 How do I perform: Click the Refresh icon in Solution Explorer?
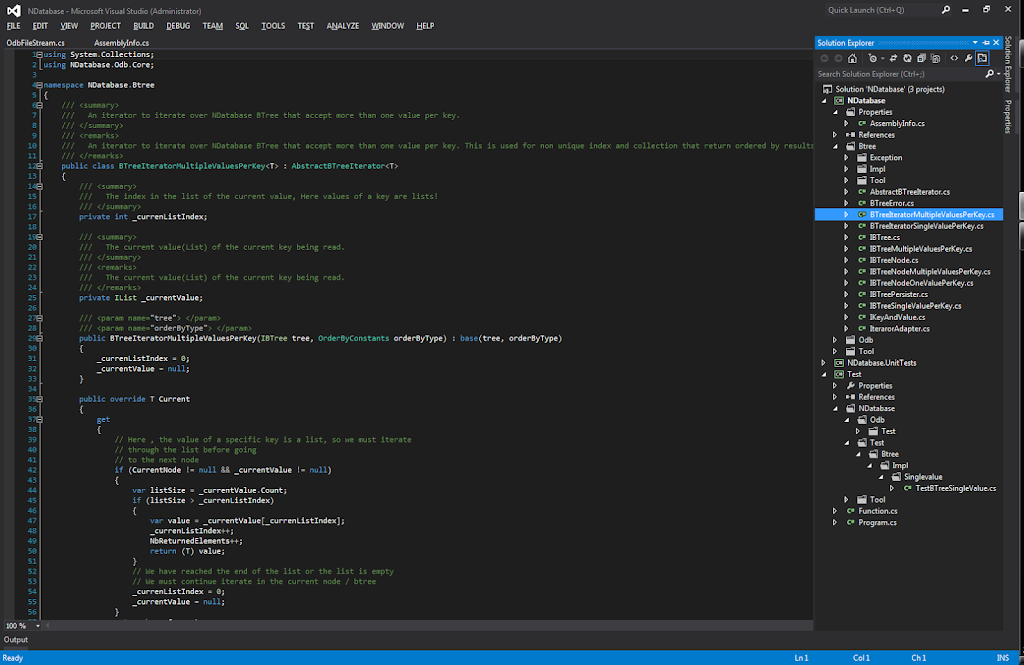[x=907, y=58]
